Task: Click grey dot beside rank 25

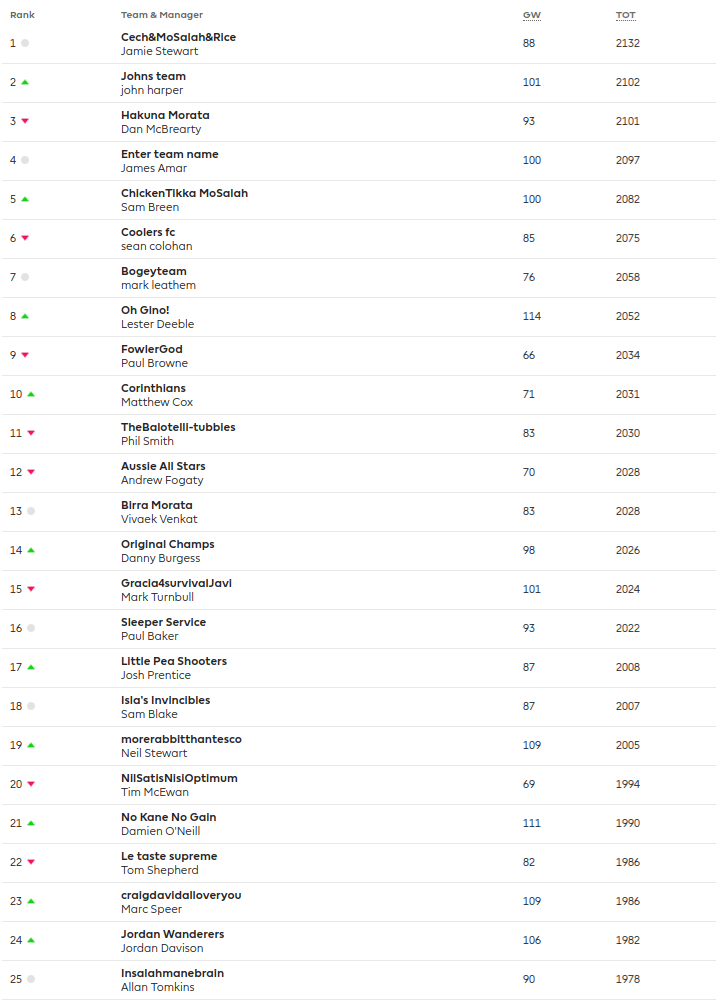Action: pyautogui.click(x=31, y=979)
